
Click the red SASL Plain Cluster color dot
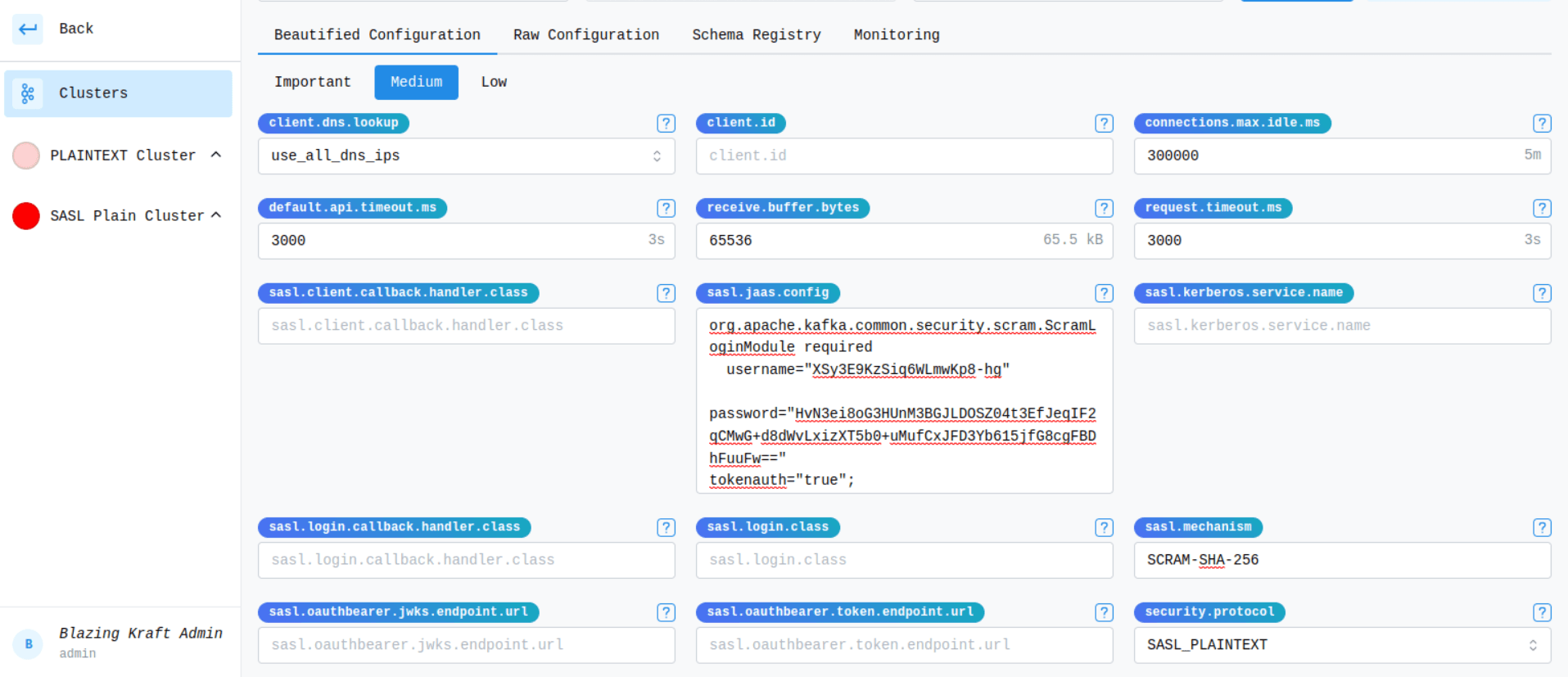point(26,215)
